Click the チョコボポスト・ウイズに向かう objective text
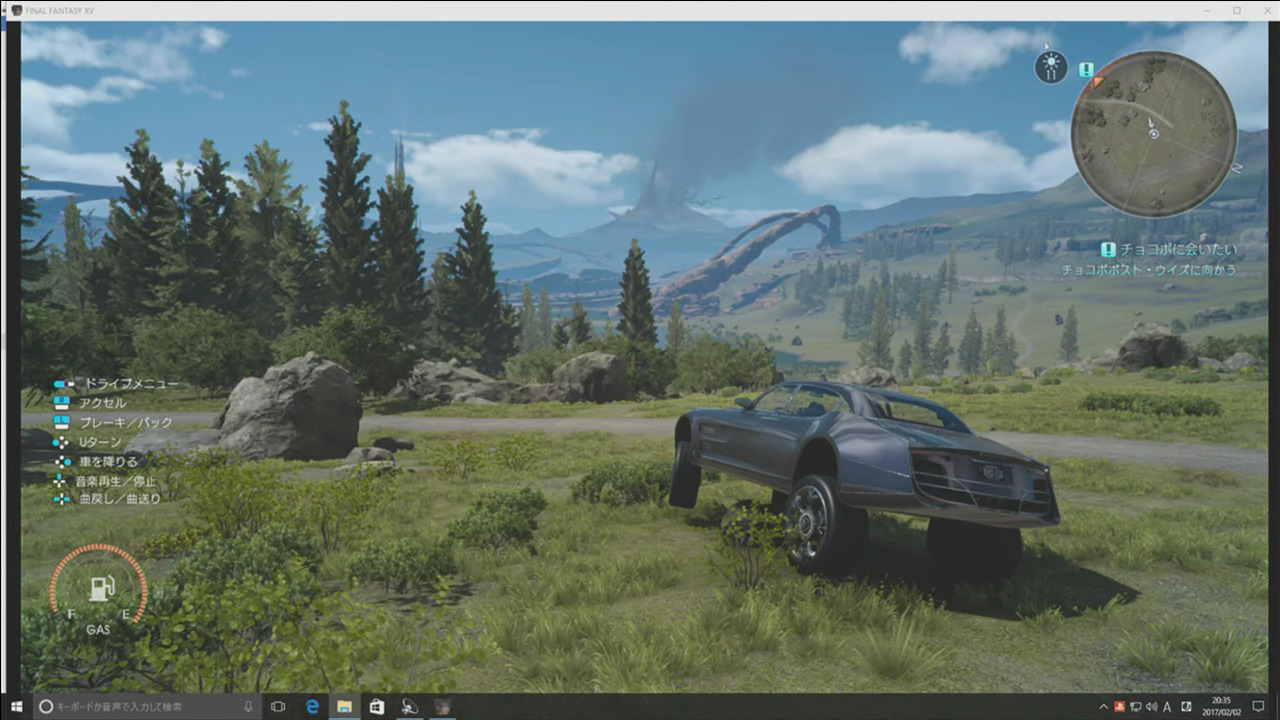The image size is (1280, 720). click(x=1150, y=270)
